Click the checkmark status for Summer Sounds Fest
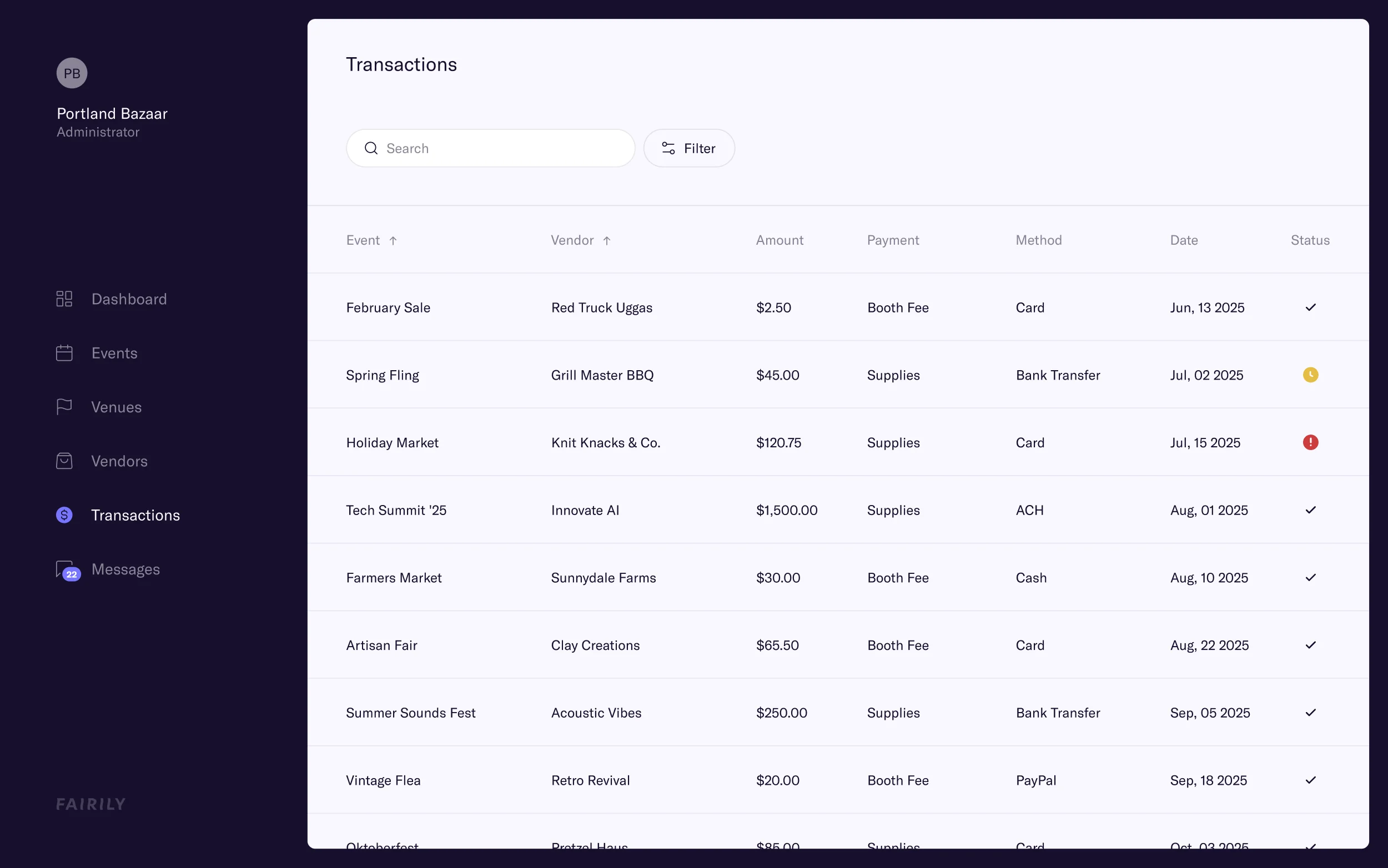 1310,713
